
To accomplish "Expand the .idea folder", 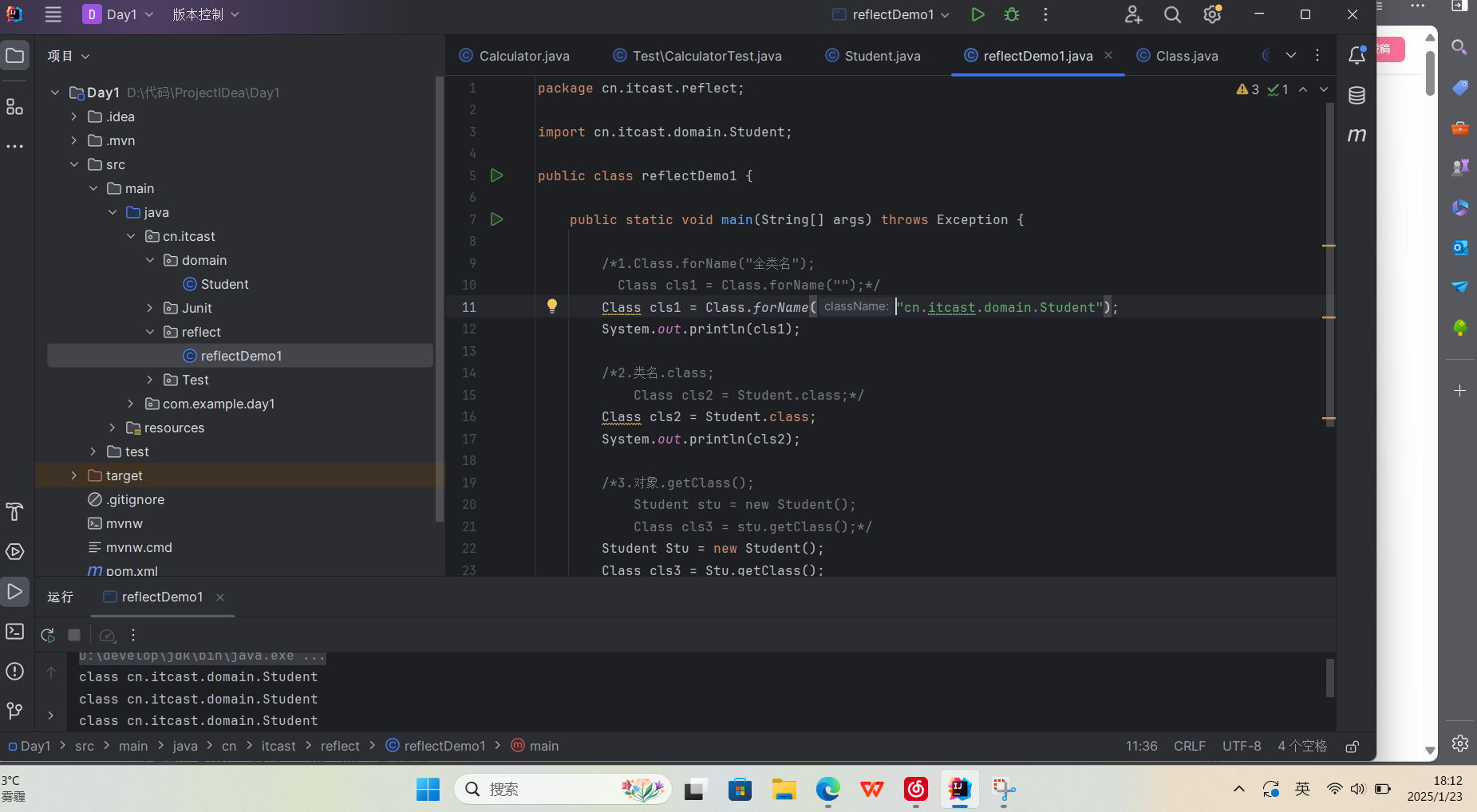I will point(74,116).
